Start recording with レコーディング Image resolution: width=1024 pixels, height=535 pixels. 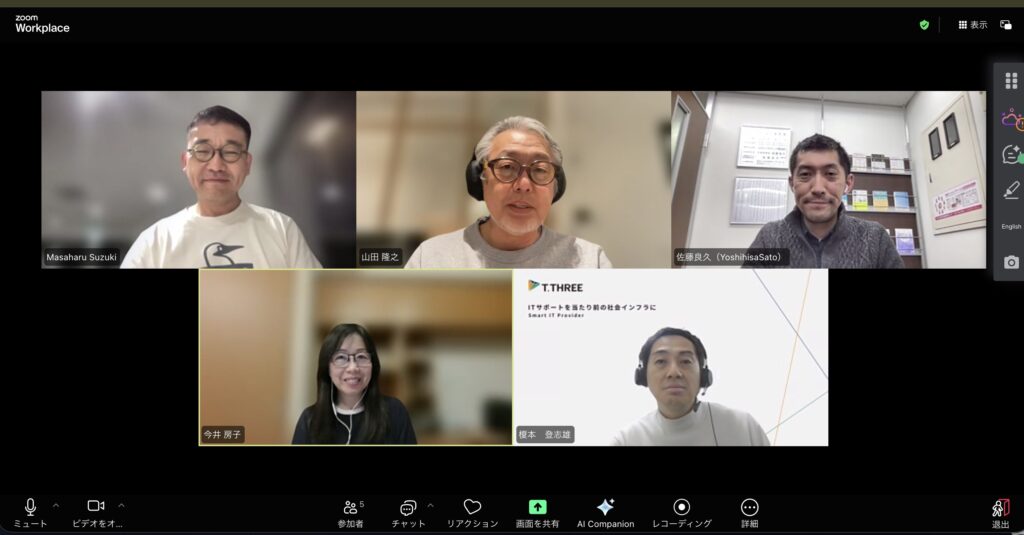point(681,508)
